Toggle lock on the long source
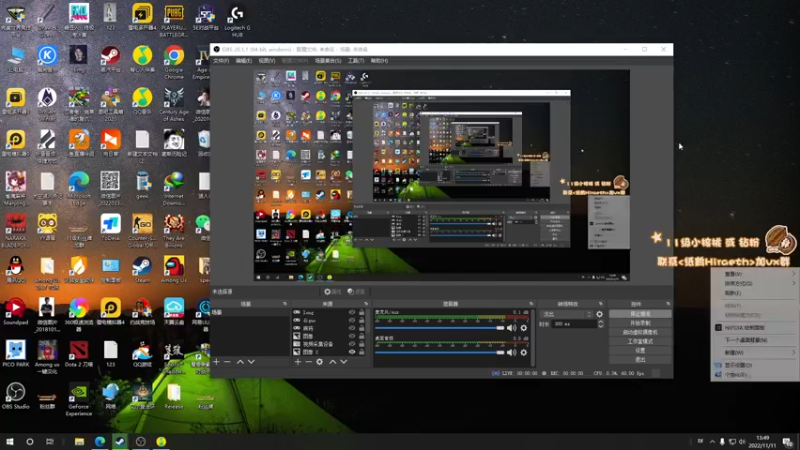Viewport: 800px width, 450px height. point(362,312)
